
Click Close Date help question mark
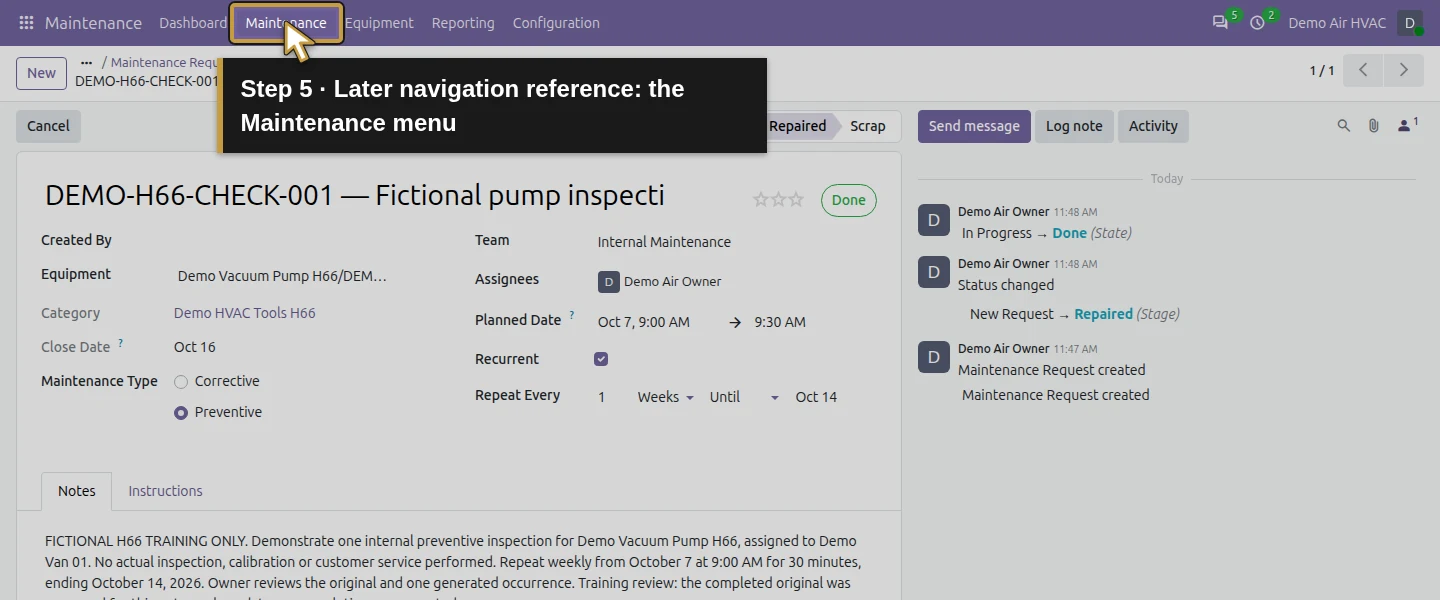[x=121, y=343]
